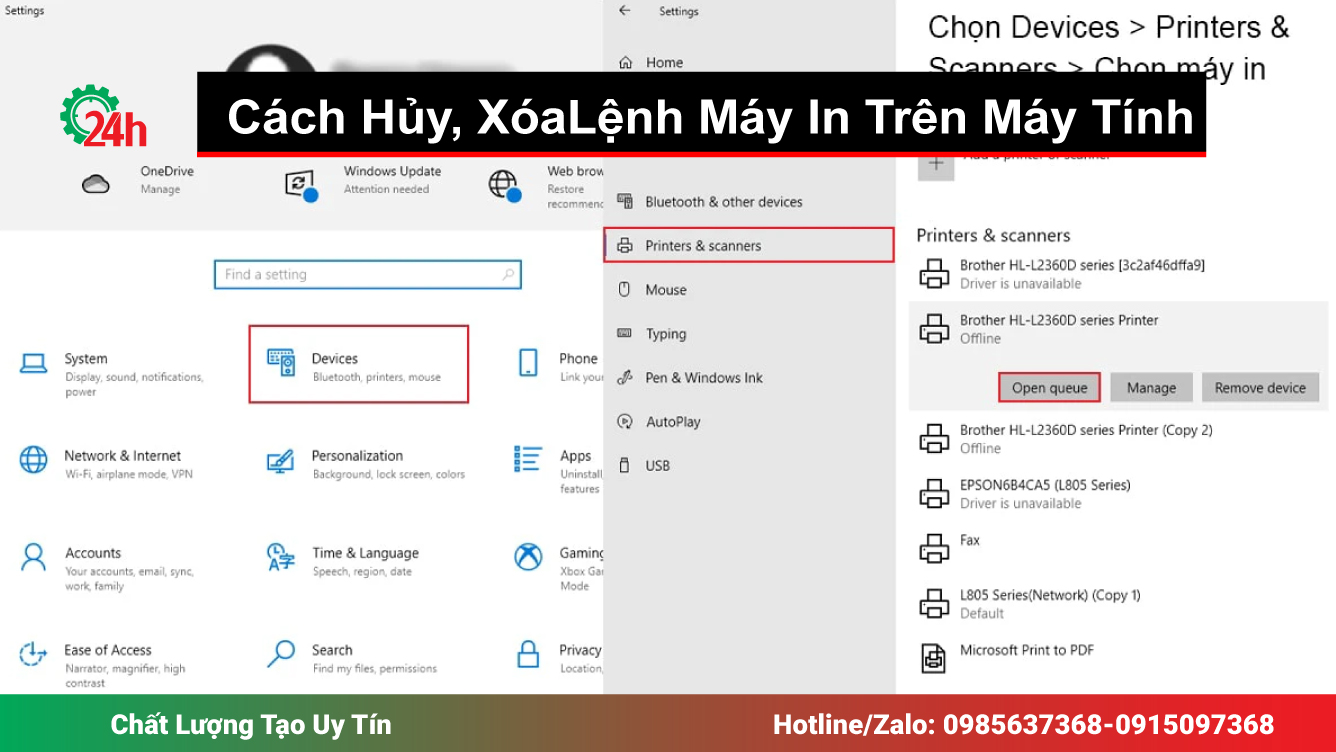Image resolution: width=1336 pixels, height=752 pixels.
Task: Open the Ease of Access icon
Action: [34, 656]
